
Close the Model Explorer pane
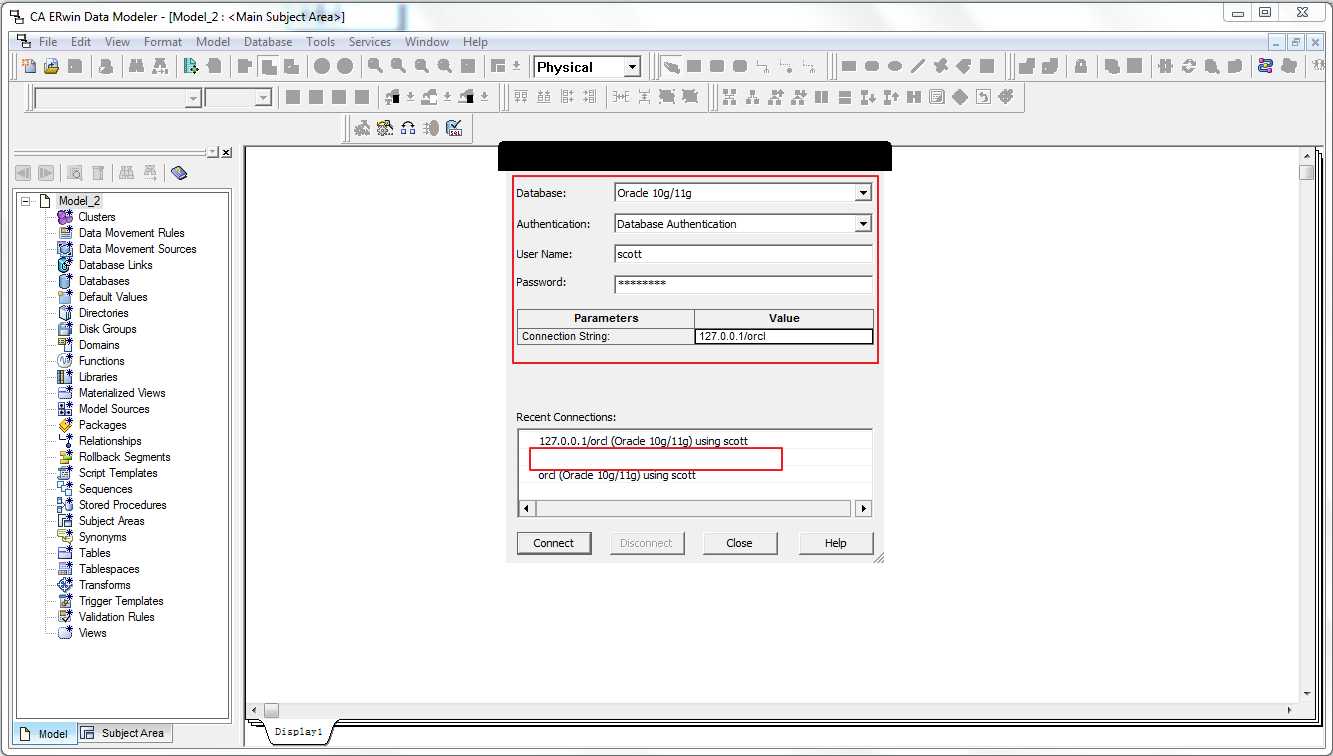[226, 153]
